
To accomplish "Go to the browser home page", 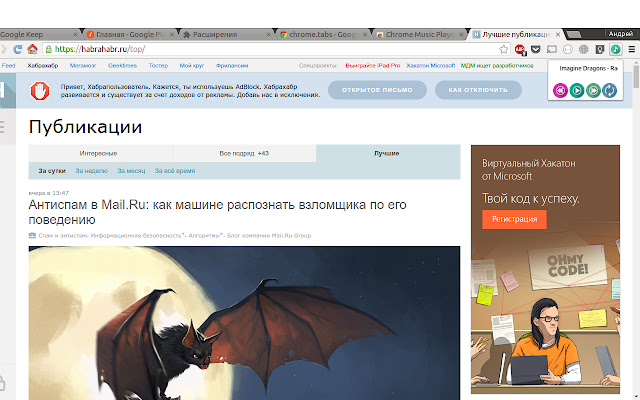I will click(x=32, y=49).
